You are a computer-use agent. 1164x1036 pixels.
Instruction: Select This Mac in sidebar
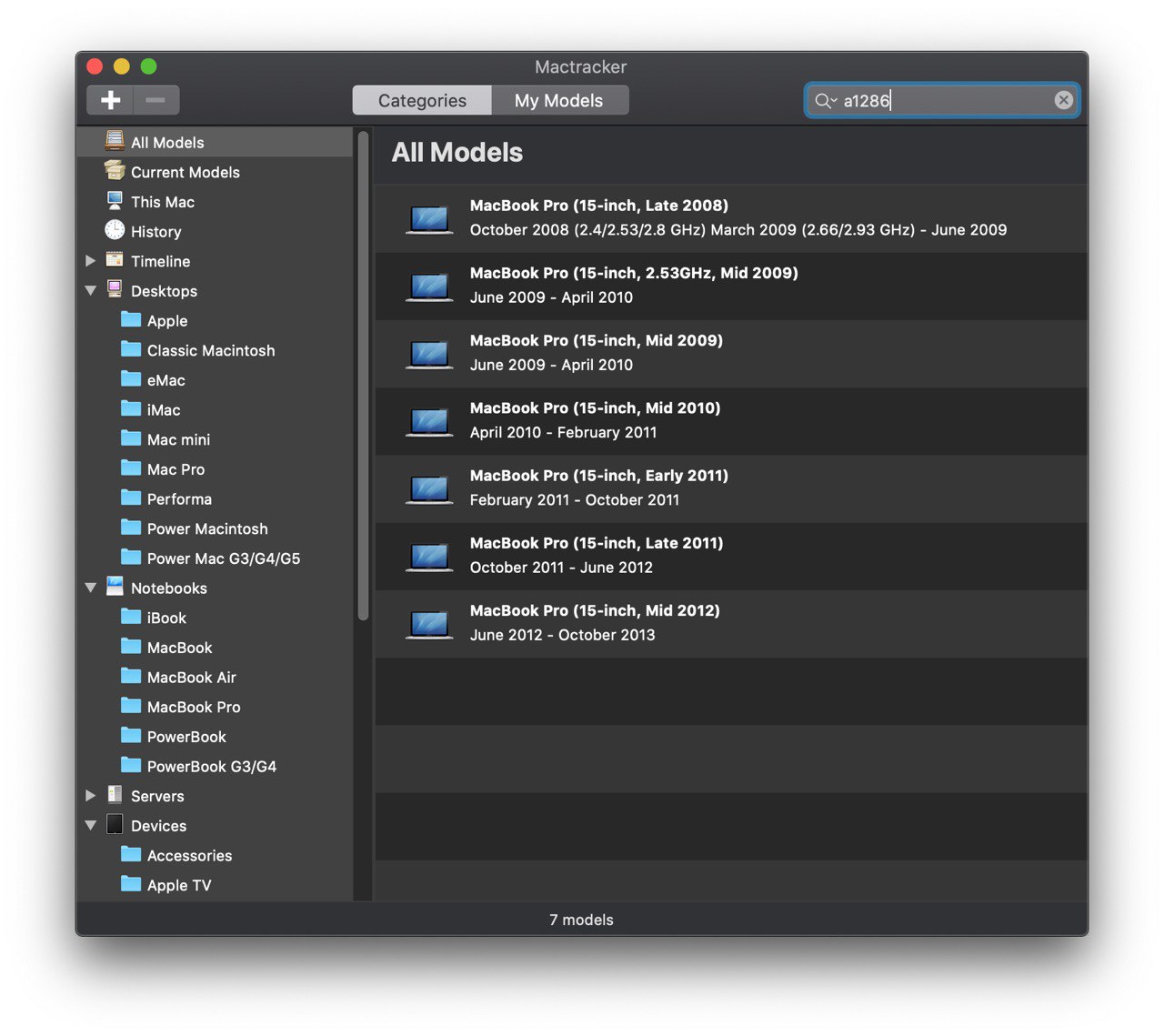click(x=215, y=202)
